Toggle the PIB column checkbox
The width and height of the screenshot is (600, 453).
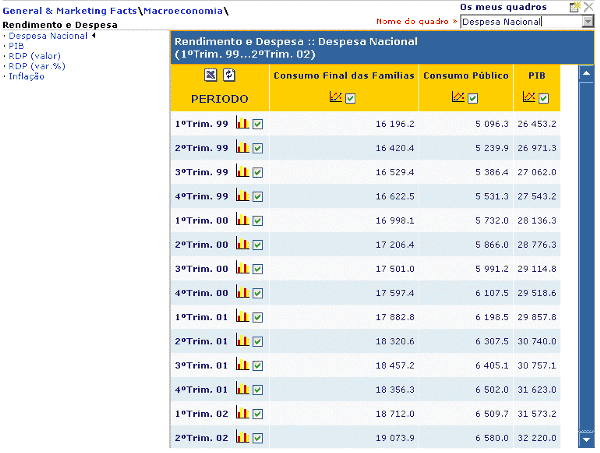click(544, 98)
